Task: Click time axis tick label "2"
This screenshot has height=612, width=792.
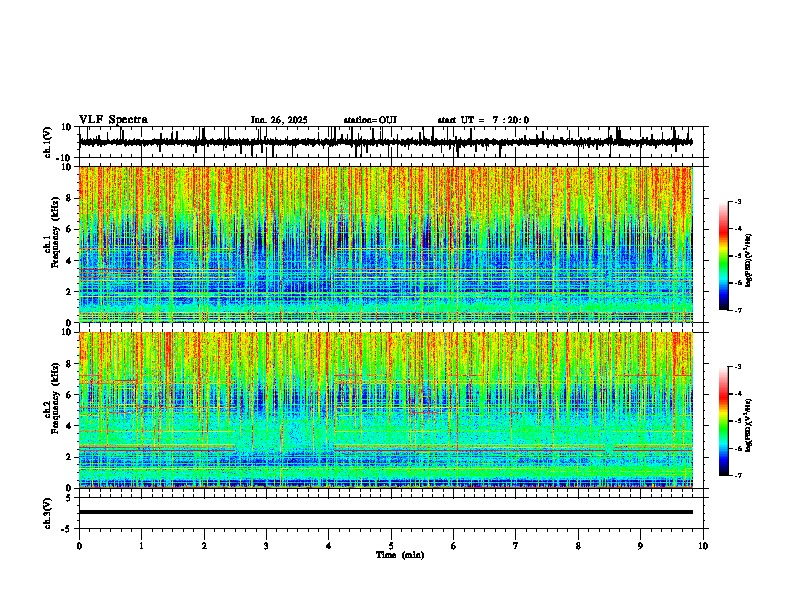Action: tap(204, 546)
